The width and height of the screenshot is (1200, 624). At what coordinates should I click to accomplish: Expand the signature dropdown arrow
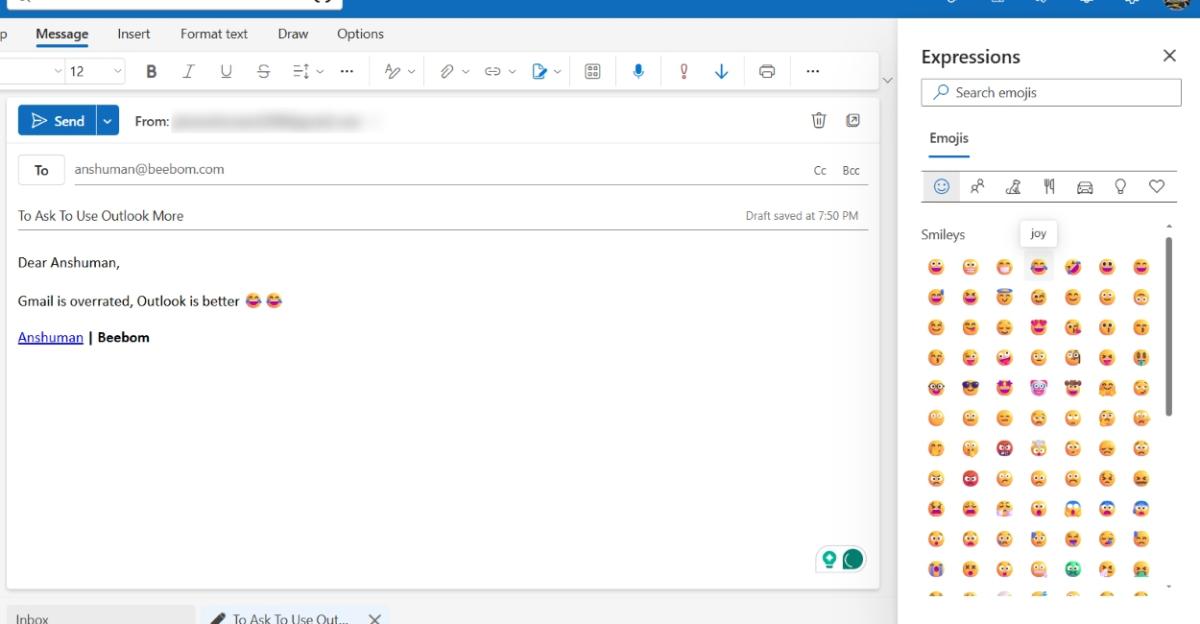pyautogui.click(x=558, y=71)
